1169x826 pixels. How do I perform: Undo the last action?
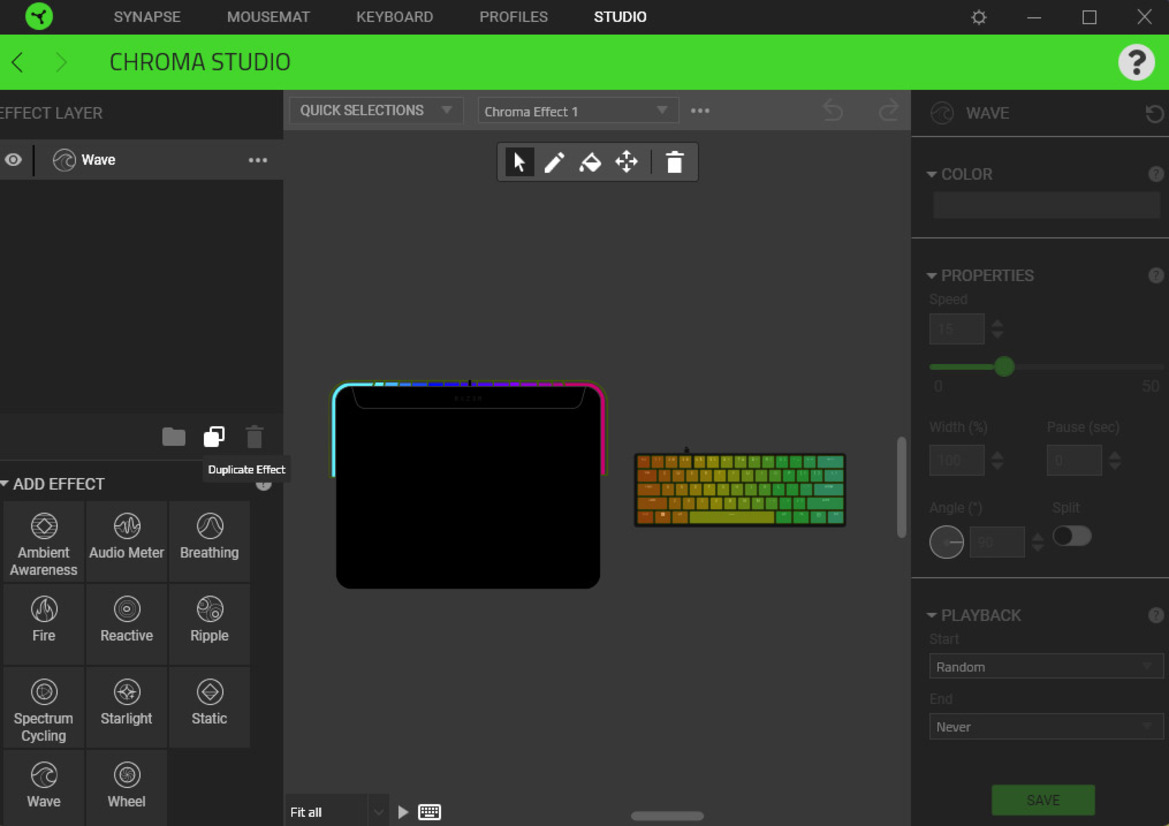click(833, 111)
